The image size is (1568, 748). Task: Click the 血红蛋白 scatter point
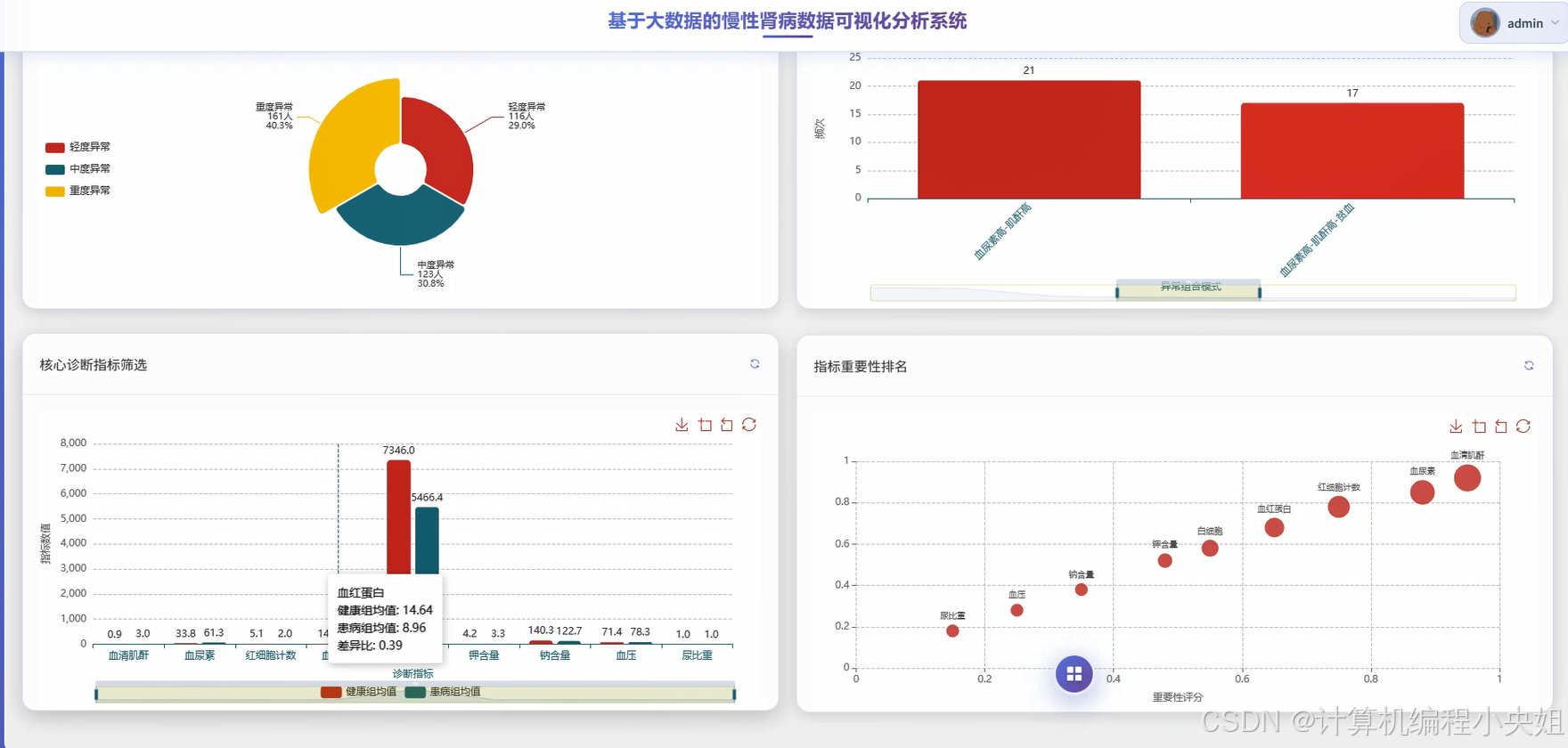tap(1275, 527)
